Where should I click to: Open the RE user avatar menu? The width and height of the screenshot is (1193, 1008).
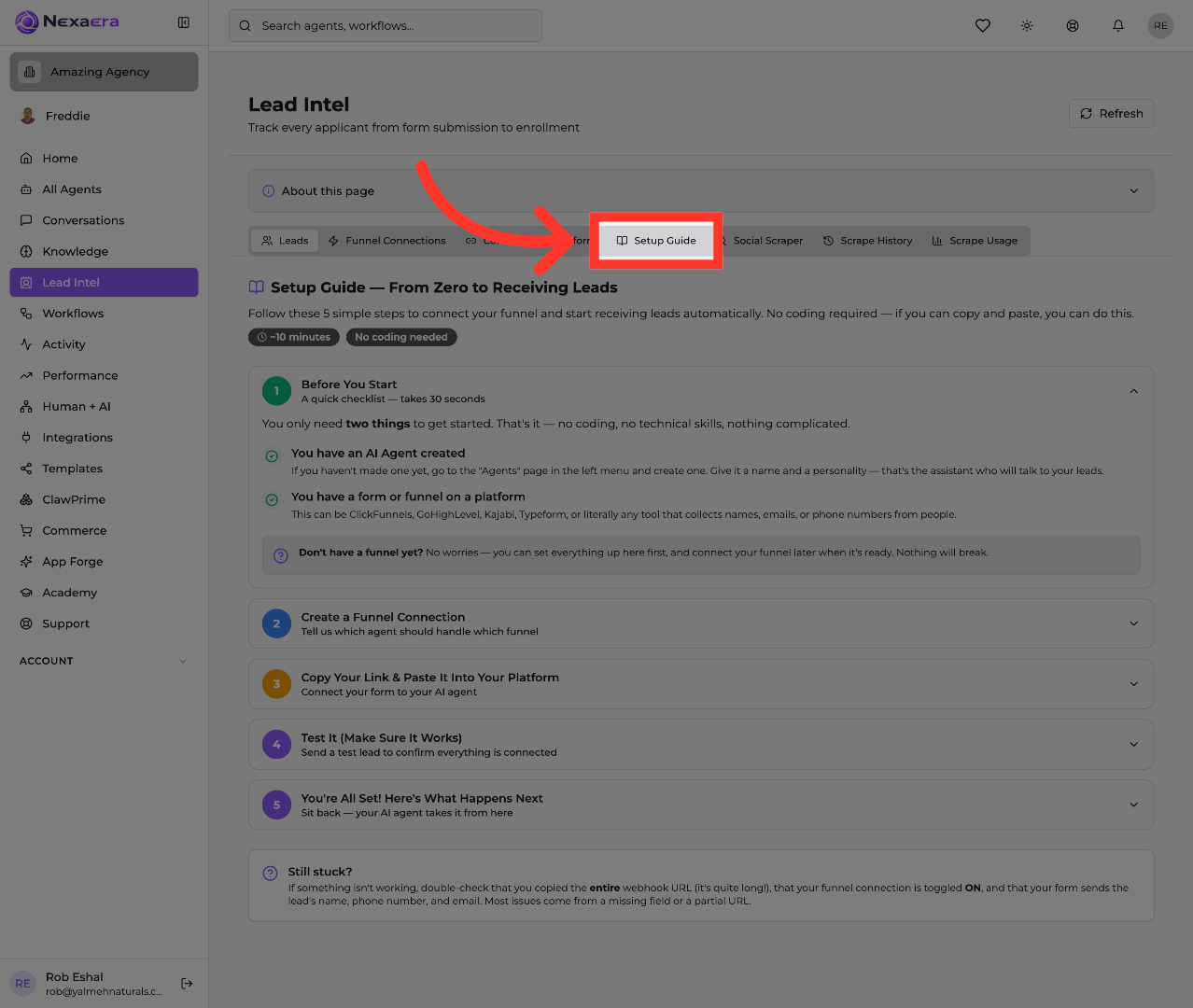(x=1160, y=25)
